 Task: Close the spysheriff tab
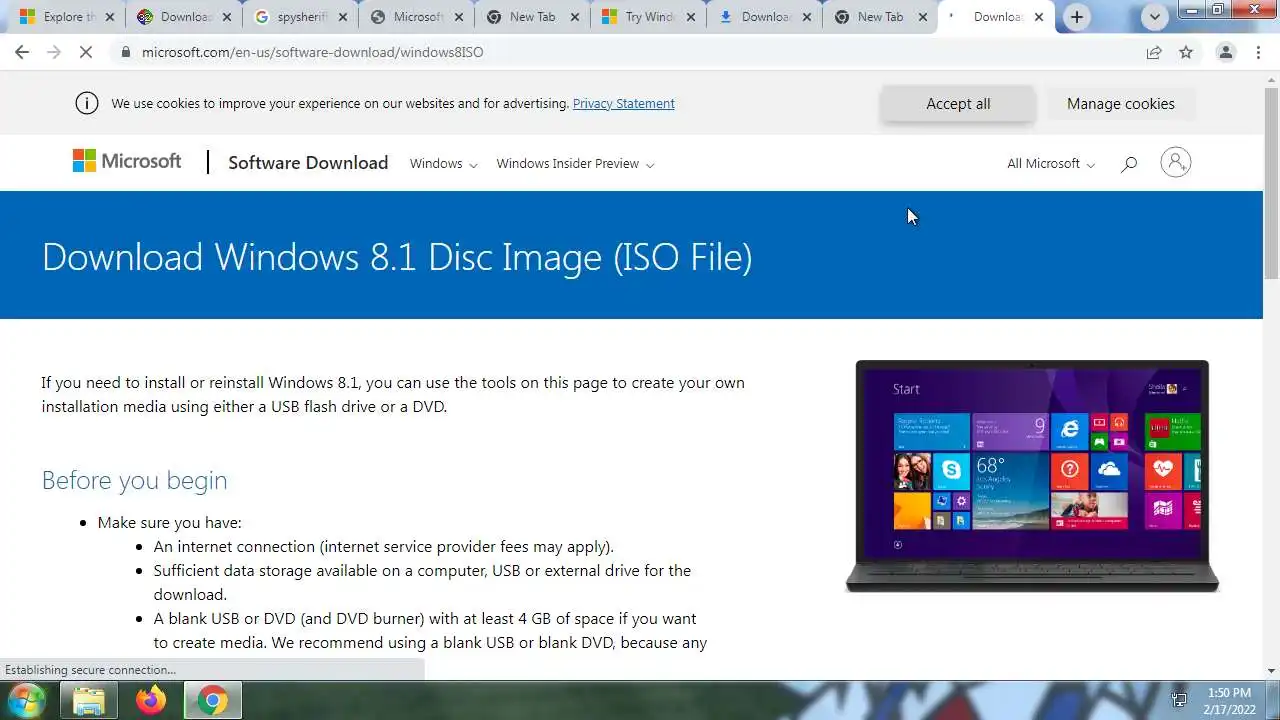342,17
